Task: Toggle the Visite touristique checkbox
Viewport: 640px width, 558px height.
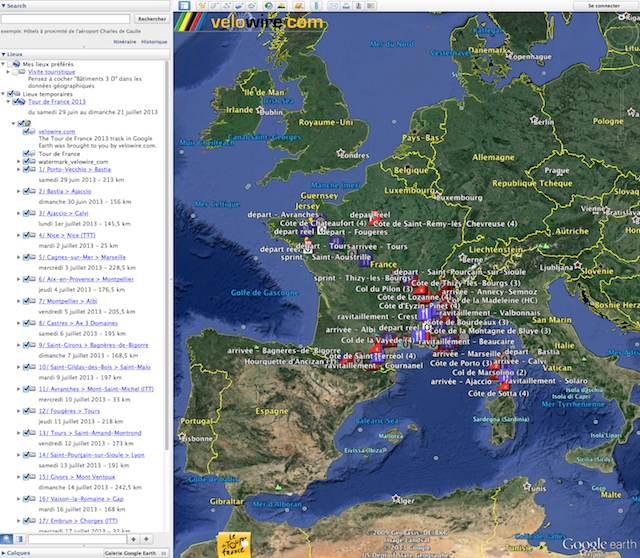Action: [16, 72]
